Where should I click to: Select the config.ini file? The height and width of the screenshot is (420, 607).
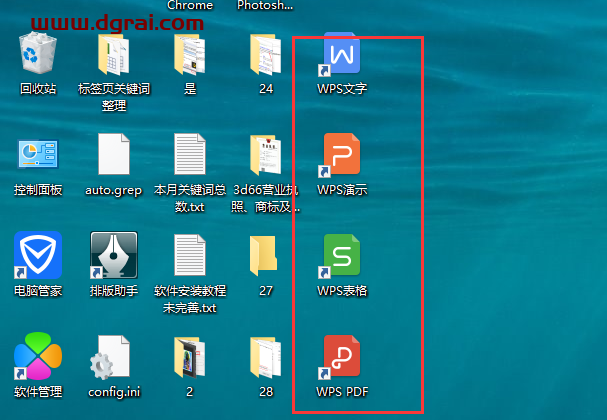[x=110, y=357]
